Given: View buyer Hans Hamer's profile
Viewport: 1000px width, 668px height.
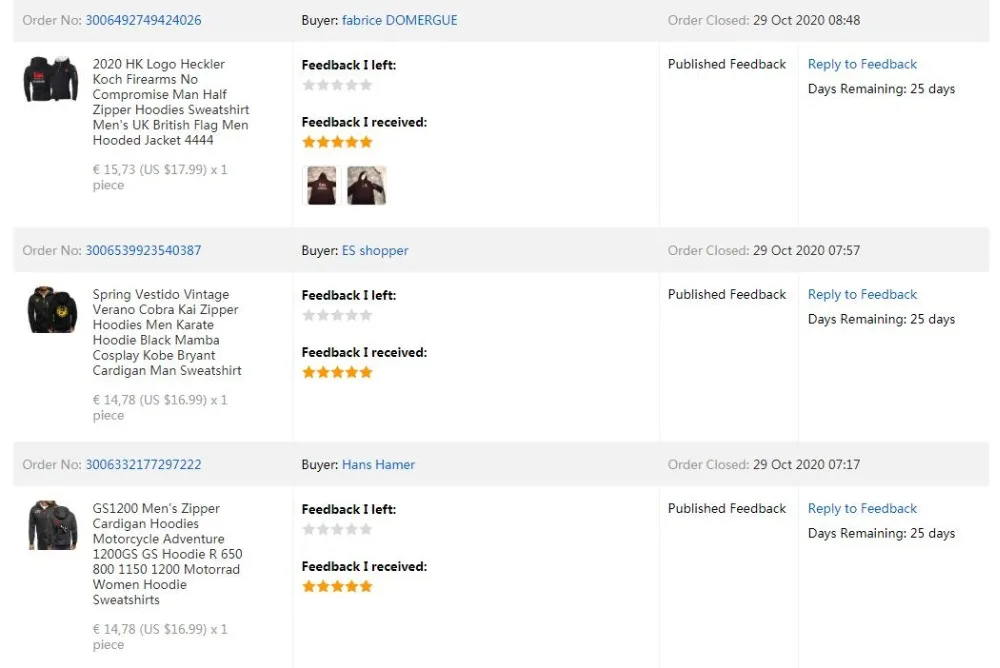Looking at the screenshot, I should pyautogui.click(x=378, y=464).
